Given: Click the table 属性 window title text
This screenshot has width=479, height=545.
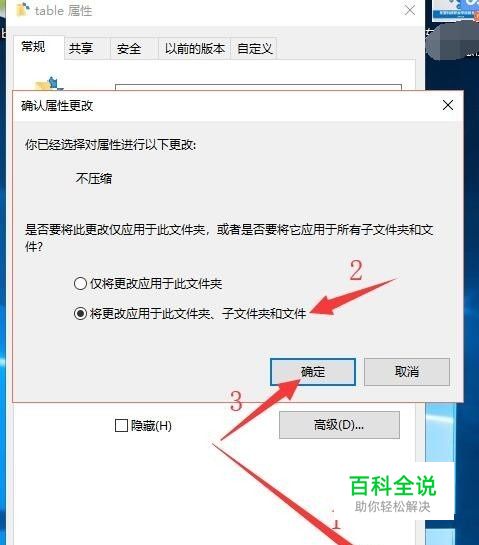Looking at the screenshot, I should click(x=63, y=11).
